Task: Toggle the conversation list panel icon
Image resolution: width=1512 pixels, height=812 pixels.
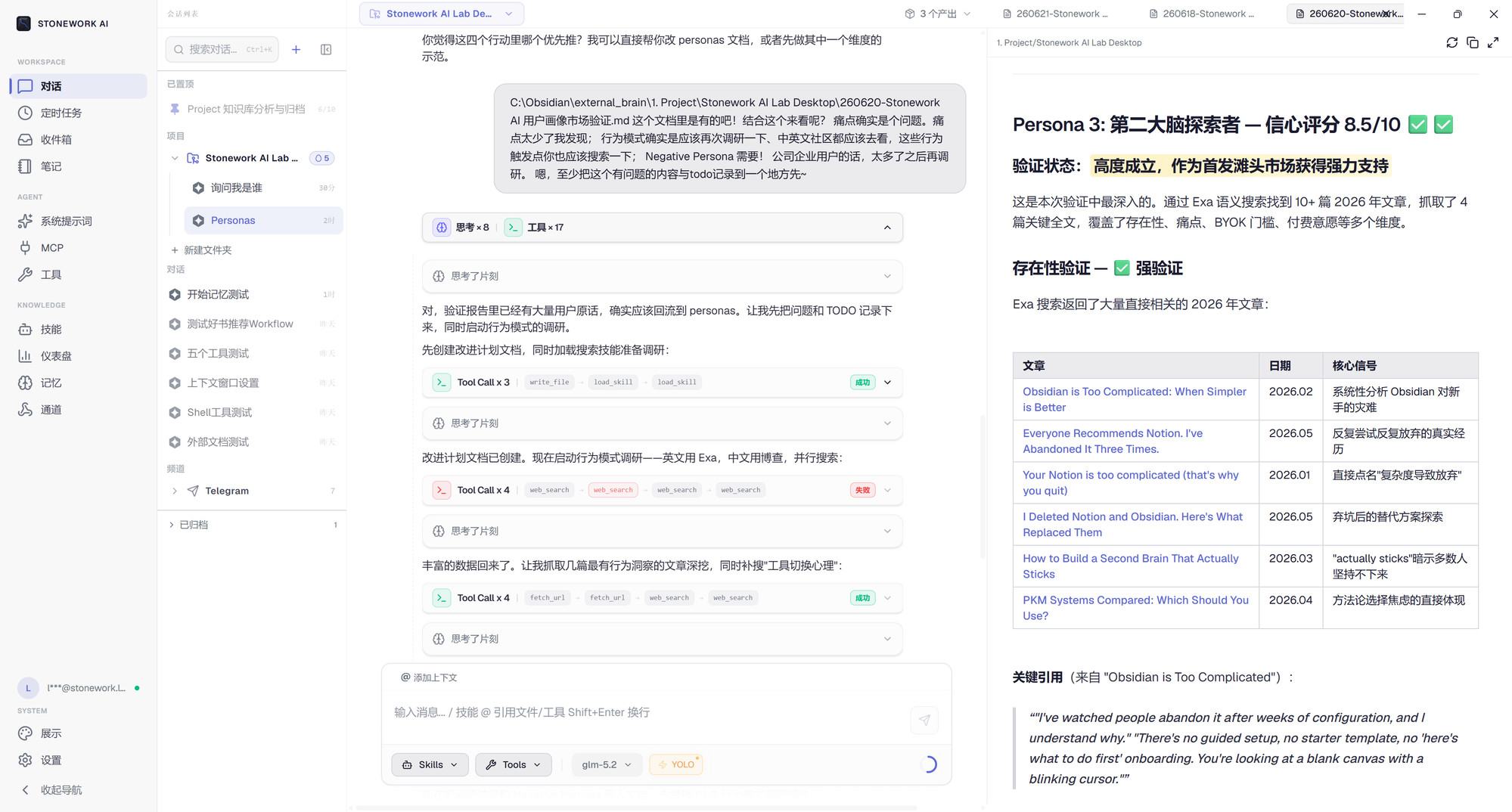Action: (326, 49)
